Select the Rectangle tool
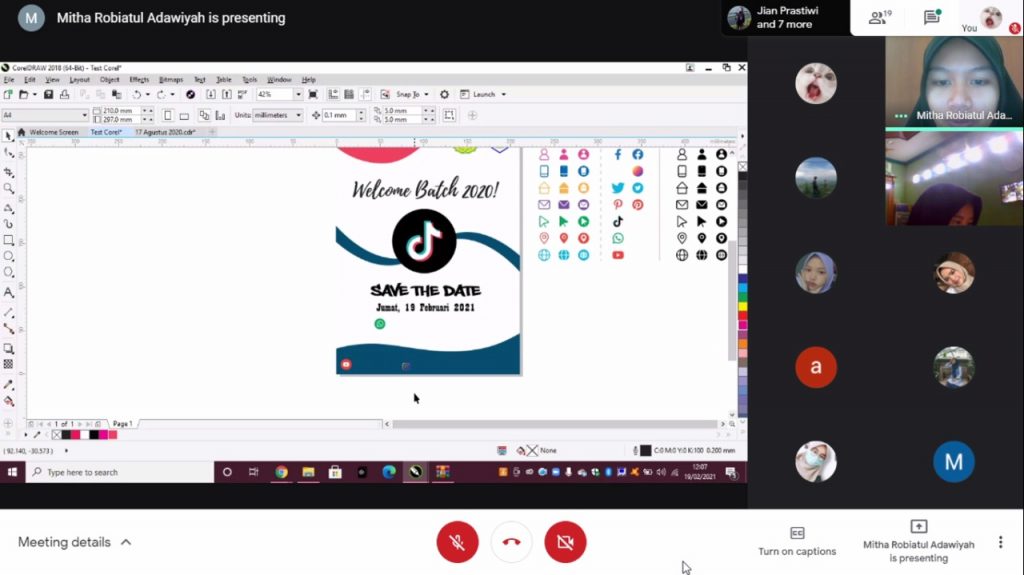The height and width of the screenshot is (575, 1024). coord(8,240)
